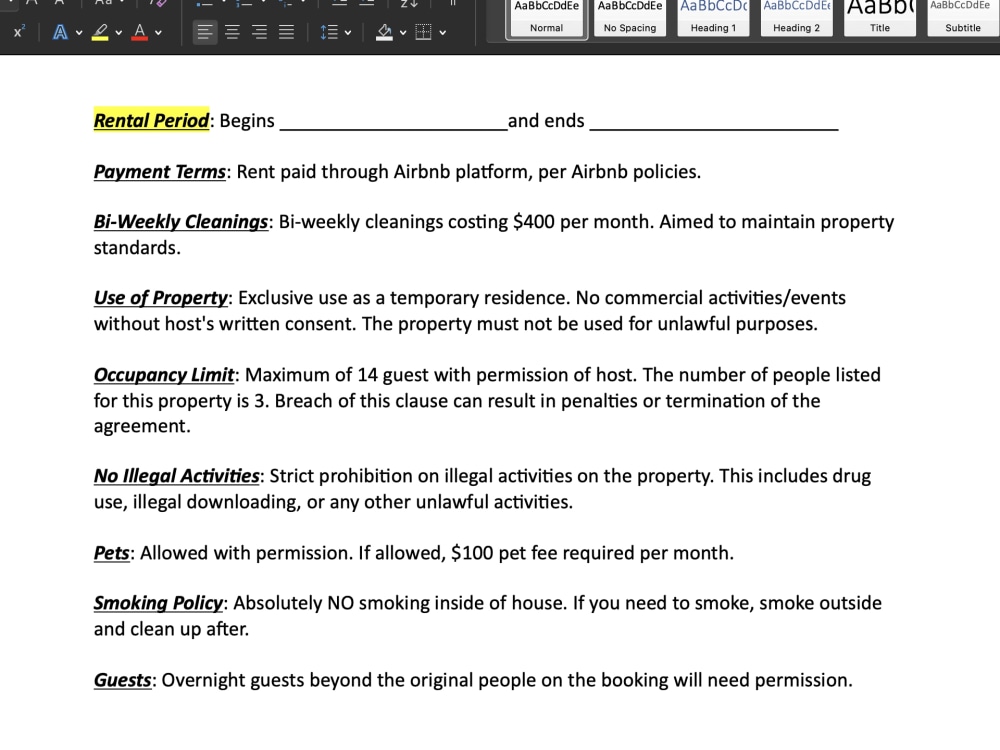The image size is (1000, 750).
Task: Center the text alignment
Action: [232, 32]
